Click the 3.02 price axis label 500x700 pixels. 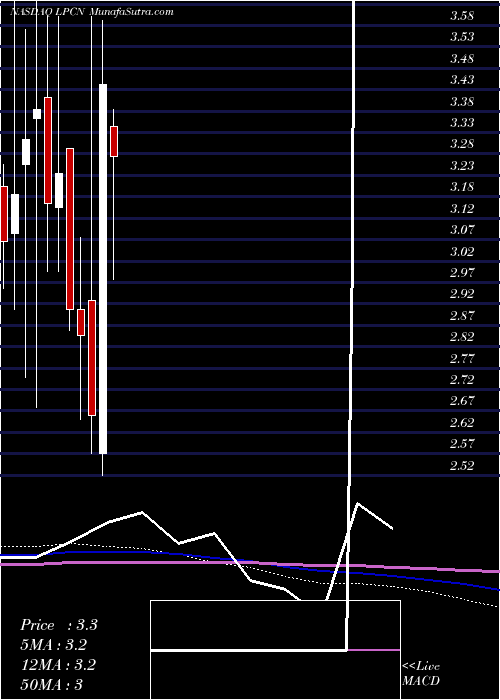[462, 251]
